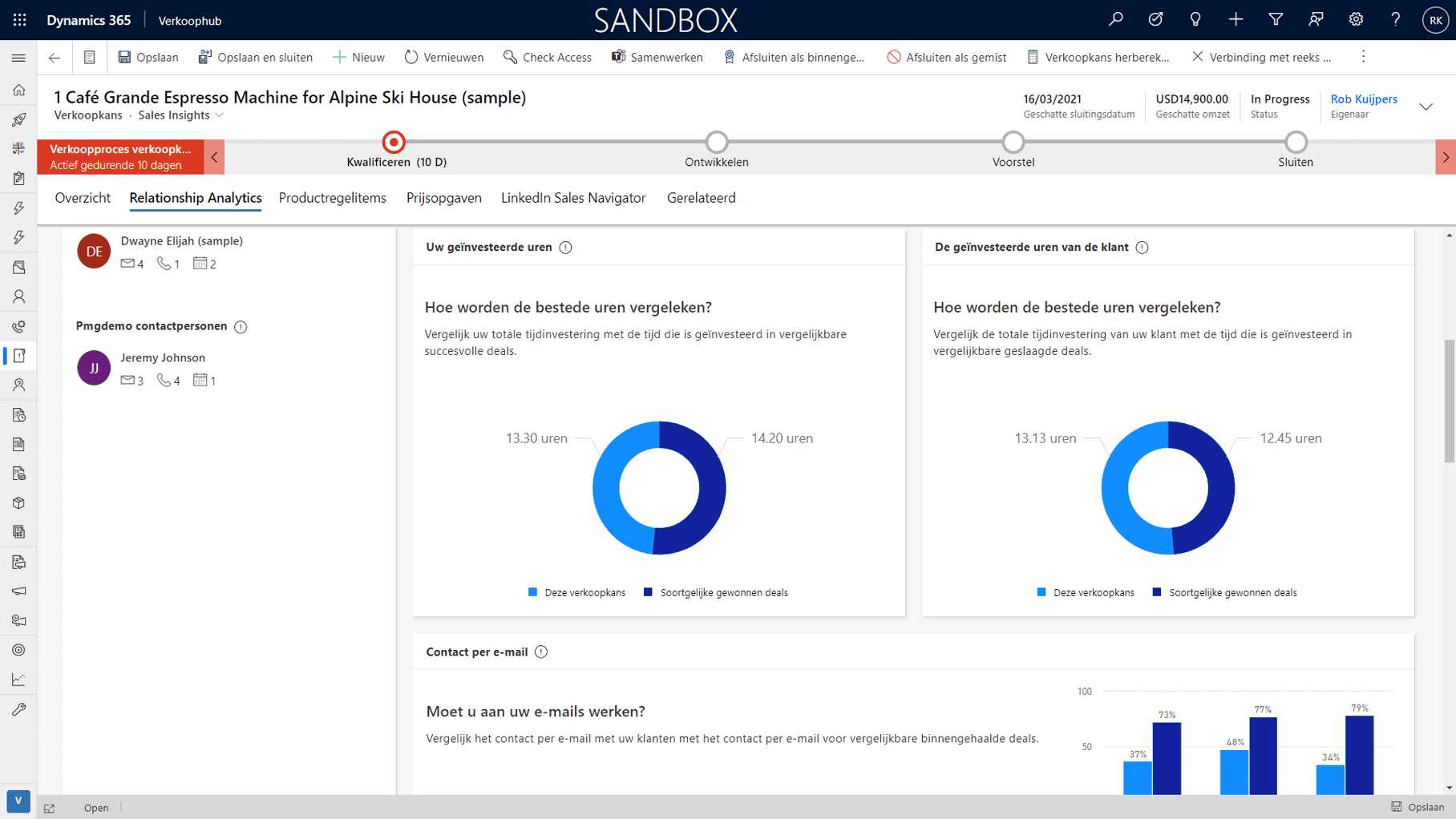Click Opslaan in the bottom status bar
Viewport: 1456px width, 819px height.
pyautogui.click(x=1418, y=807)
